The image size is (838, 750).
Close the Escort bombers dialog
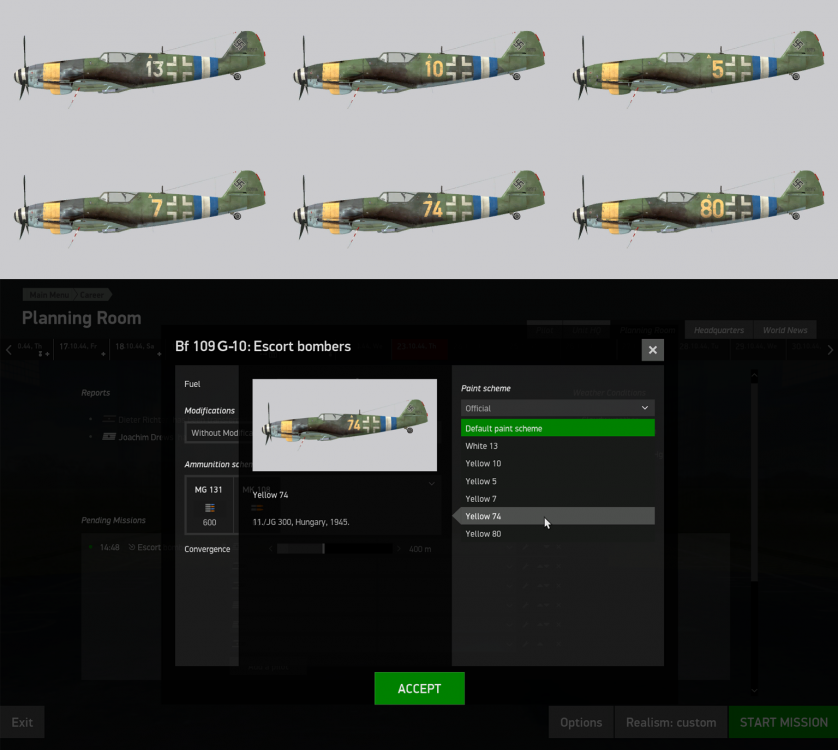(652, 350)
